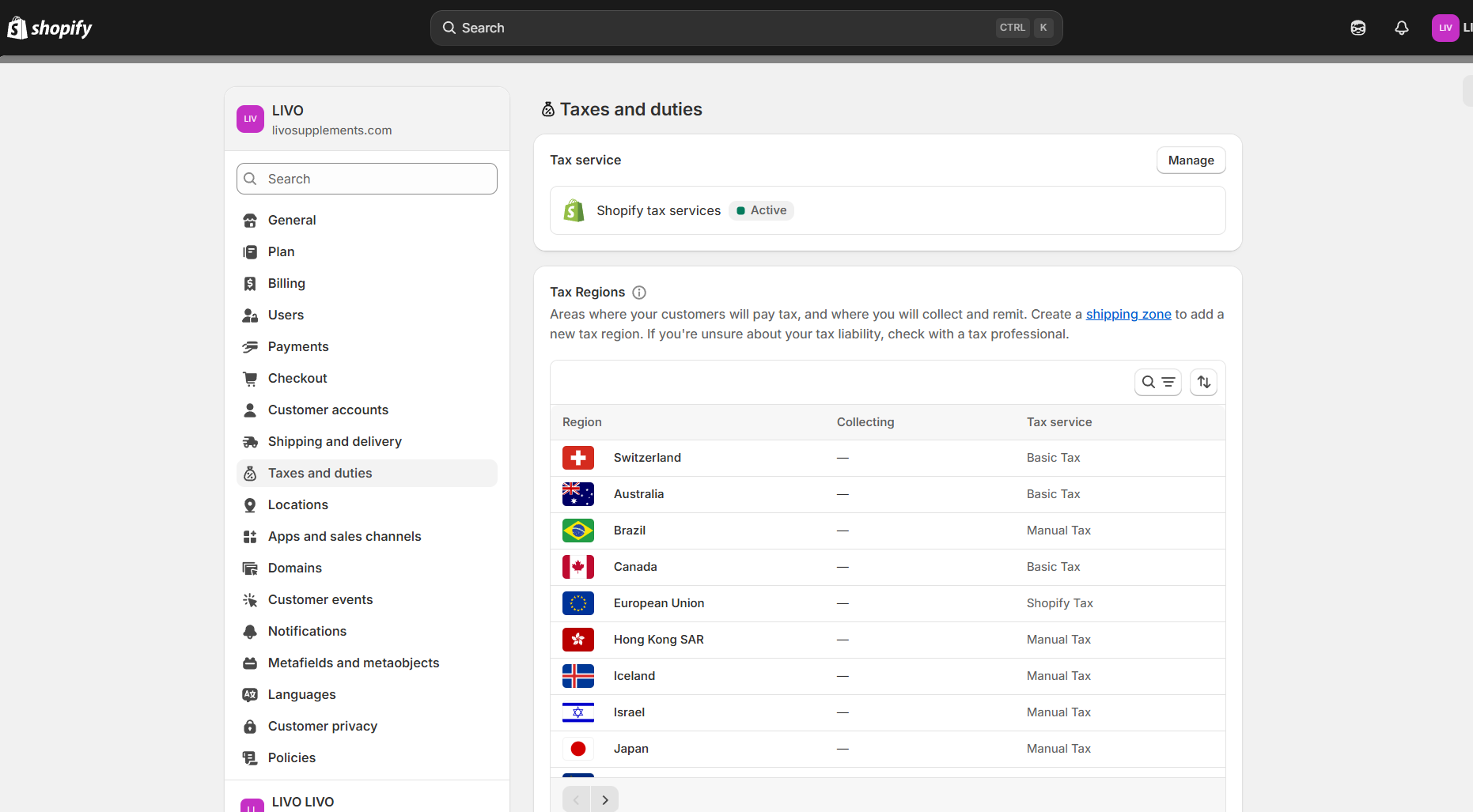The width and height of the screenshot is (1473, 812).
Task: Open Shipping and delivery settings
Action: [335, 442]
